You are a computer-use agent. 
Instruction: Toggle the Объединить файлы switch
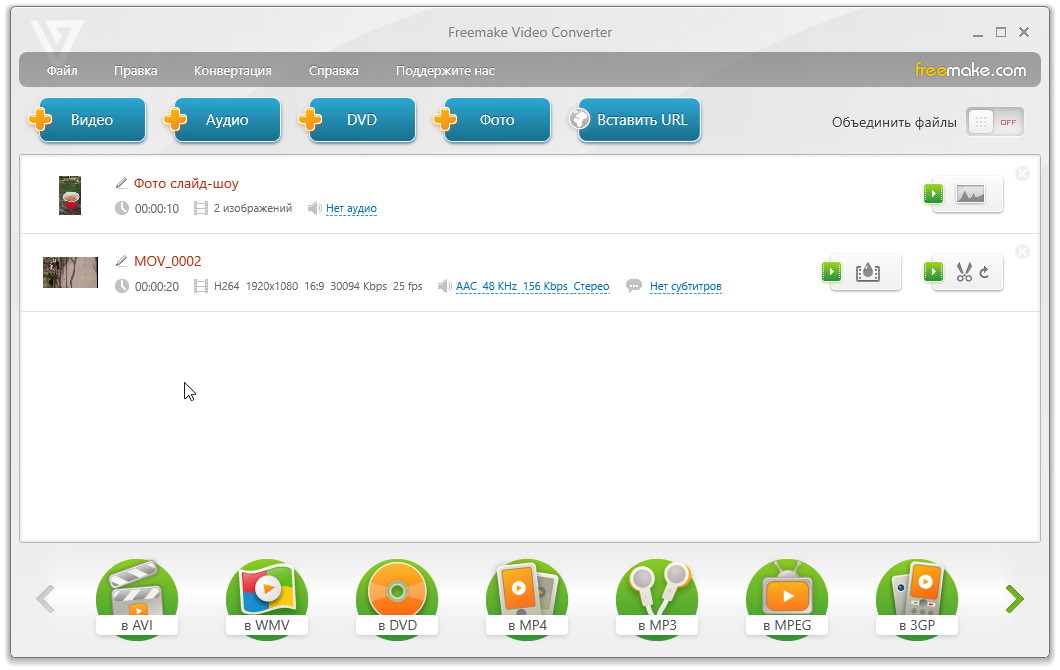point(994,122)
